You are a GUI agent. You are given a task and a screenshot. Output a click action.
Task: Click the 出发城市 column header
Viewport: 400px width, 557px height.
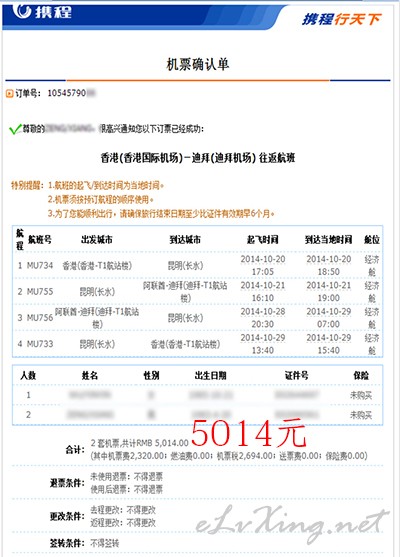click(x=97, y=240)
